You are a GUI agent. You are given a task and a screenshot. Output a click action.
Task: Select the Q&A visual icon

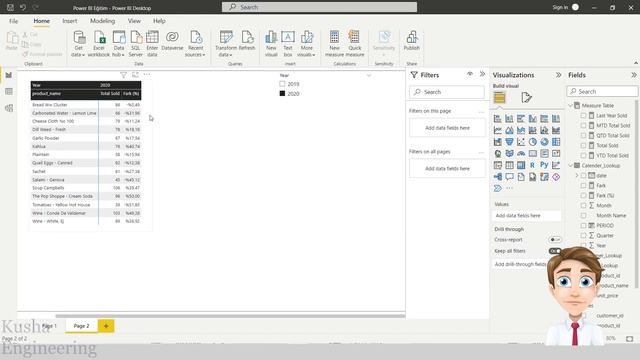click(509, 177)
